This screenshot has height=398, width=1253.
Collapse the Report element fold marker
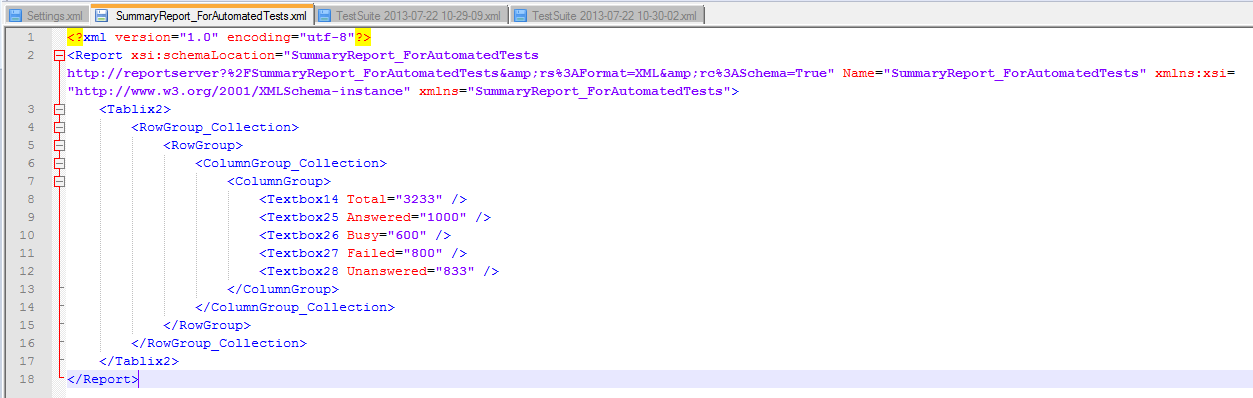58,55
